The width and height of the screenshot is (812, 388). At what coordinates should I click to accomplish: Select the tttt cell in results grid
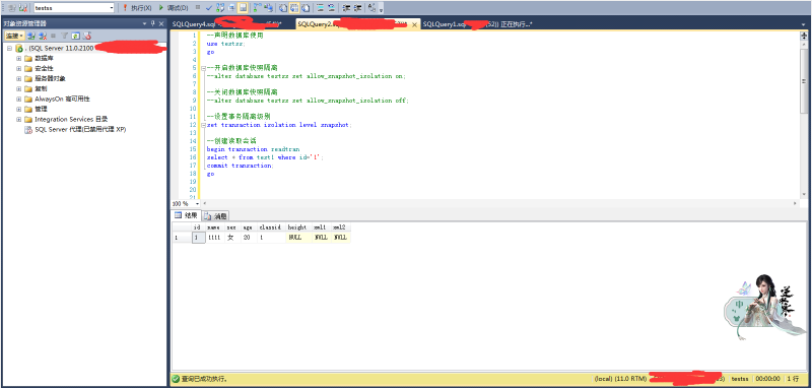tap(214, 238)
